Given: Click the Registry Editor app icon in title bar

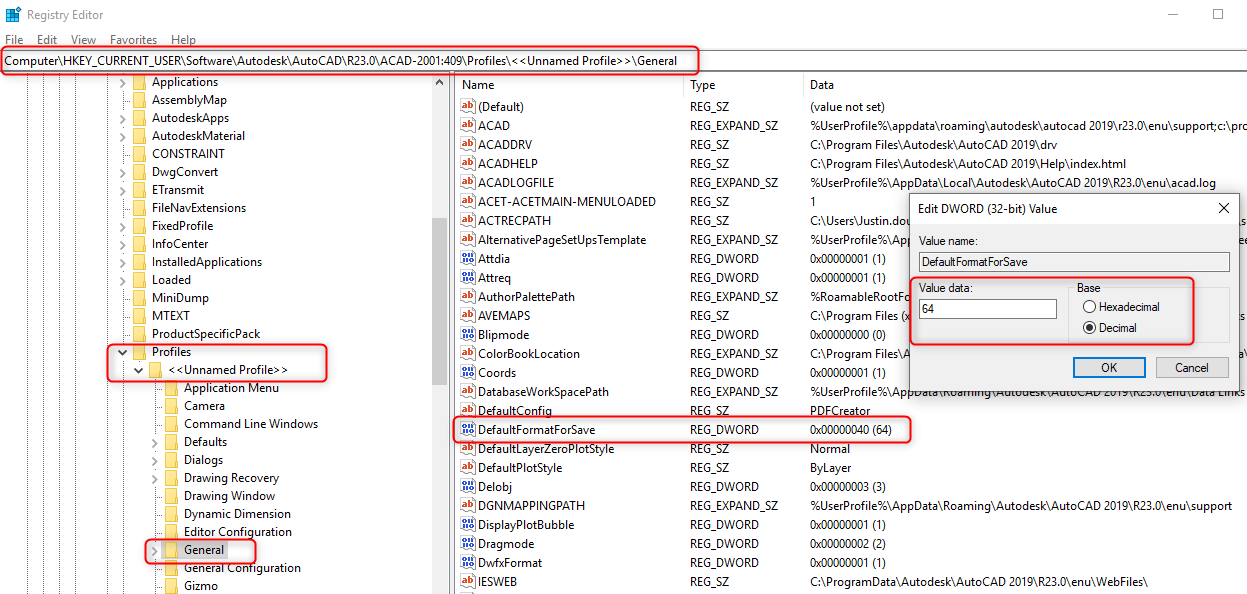Looking at the screenshot, I should tap(12, 14).
